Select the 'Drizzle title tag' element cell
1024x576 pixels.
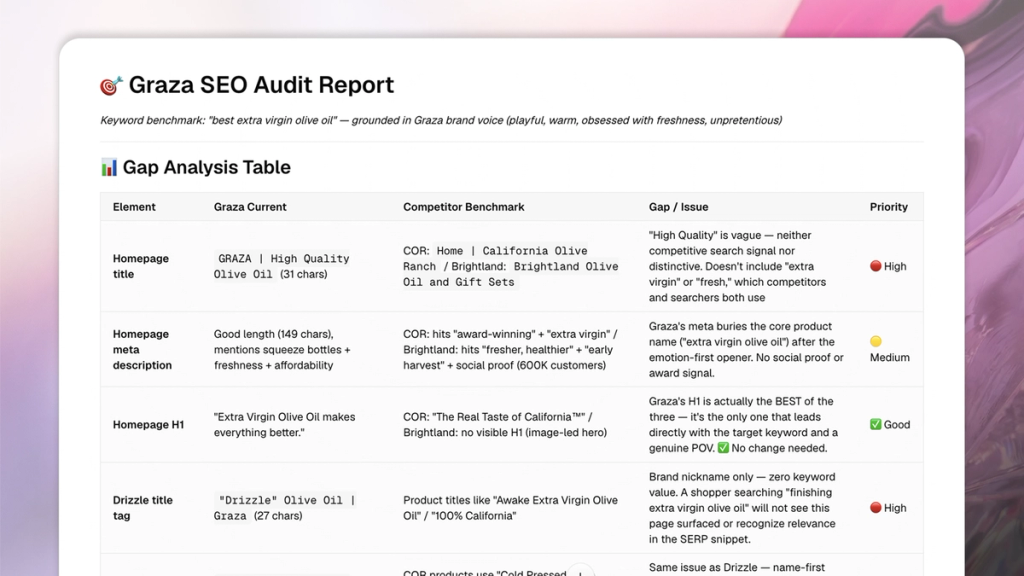[142, 508]
